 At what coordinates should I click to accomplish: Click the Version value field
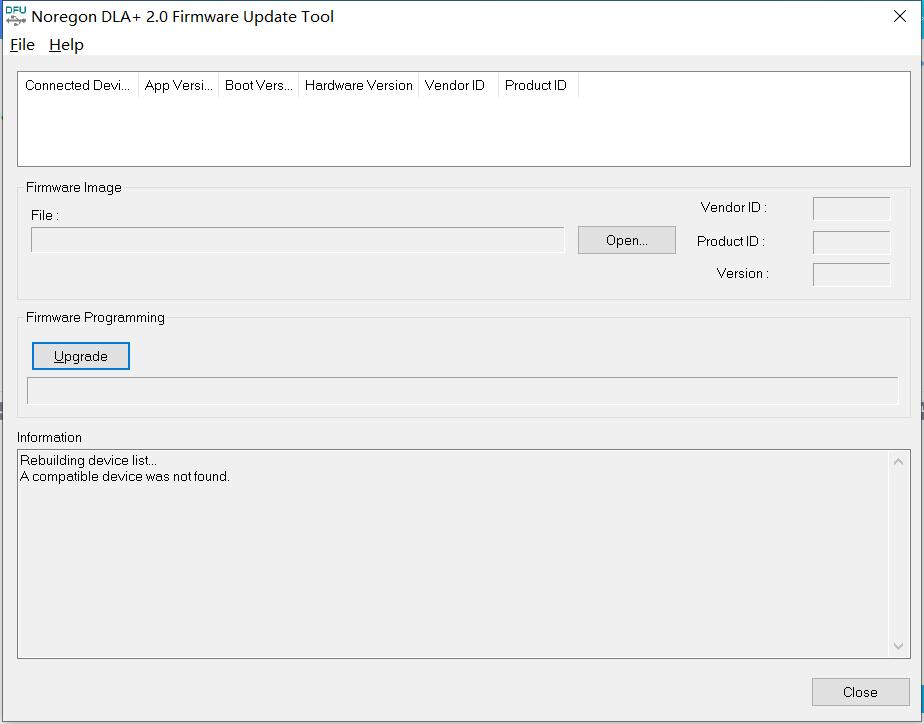852,275
